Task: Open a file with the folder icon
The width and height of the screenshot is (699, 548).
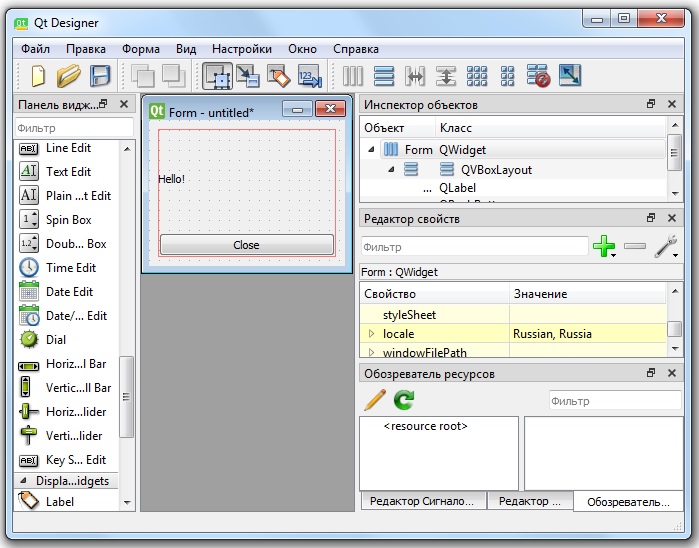Action: coord(69,76)
